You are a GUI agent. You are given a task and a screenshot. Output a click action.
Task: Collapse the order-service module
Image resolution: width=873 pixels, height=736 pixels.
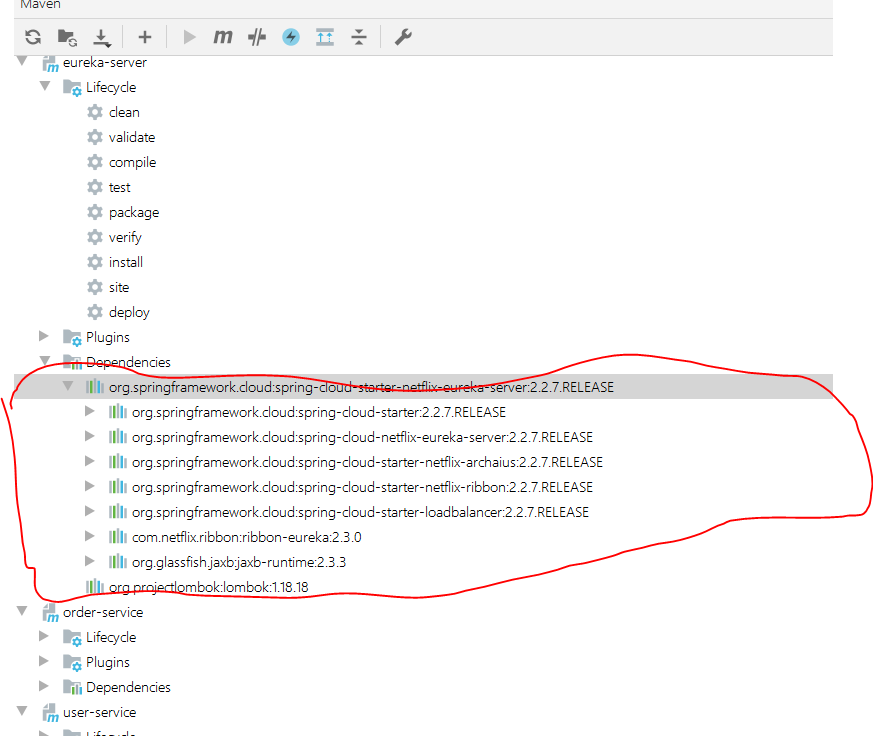pyautogui.click(x=22, y=611)
